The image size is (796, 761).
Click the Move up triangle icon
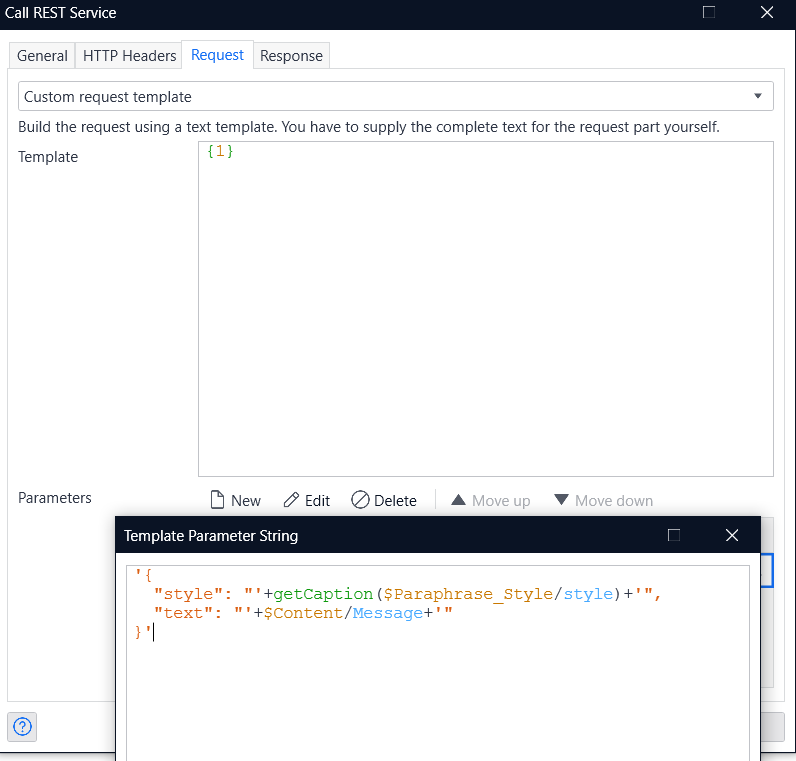pos(458,500)
